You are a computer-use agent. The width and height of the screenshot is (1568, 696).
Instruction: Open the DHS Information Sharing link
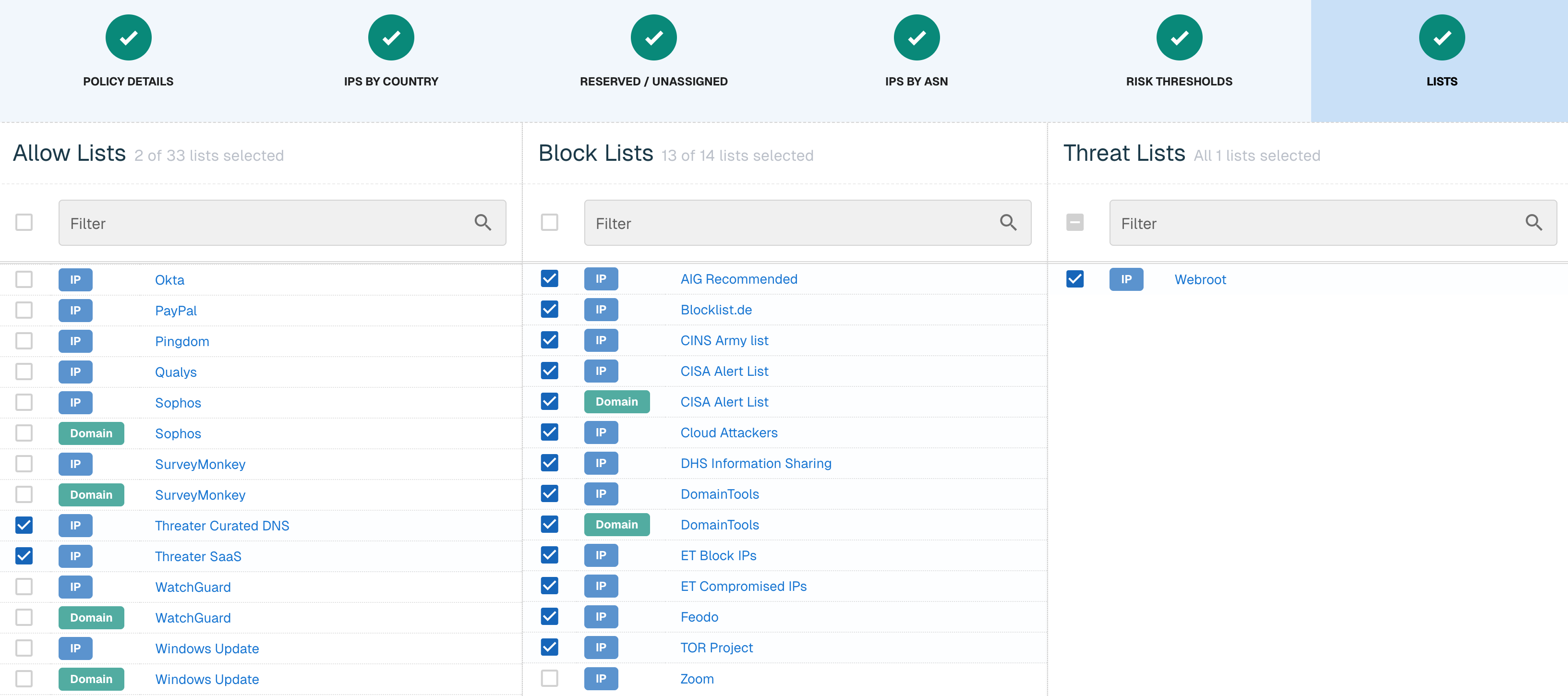click(756, 463)
